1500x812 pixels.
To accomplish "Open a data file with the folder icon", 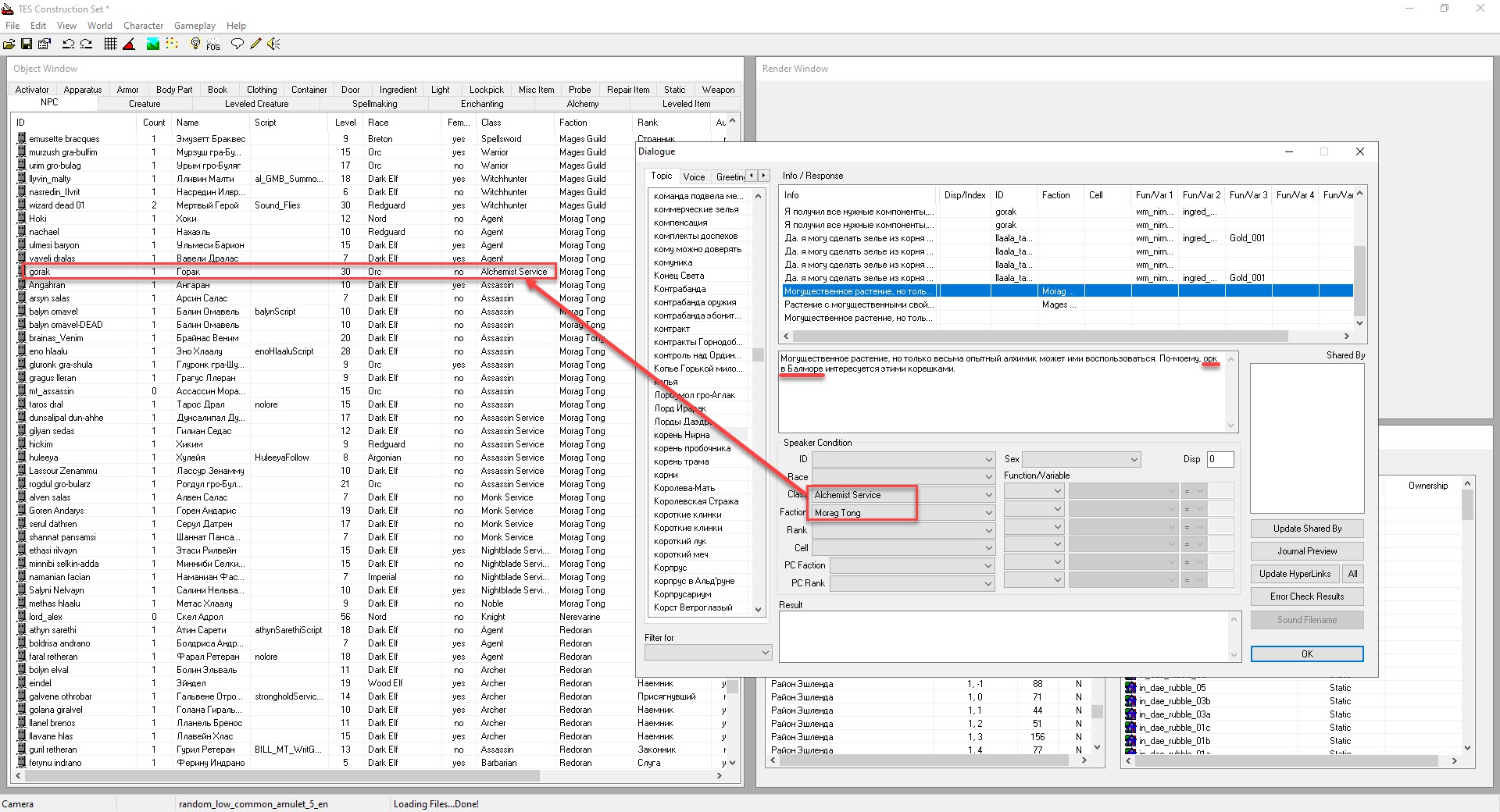I will [9, 44].
